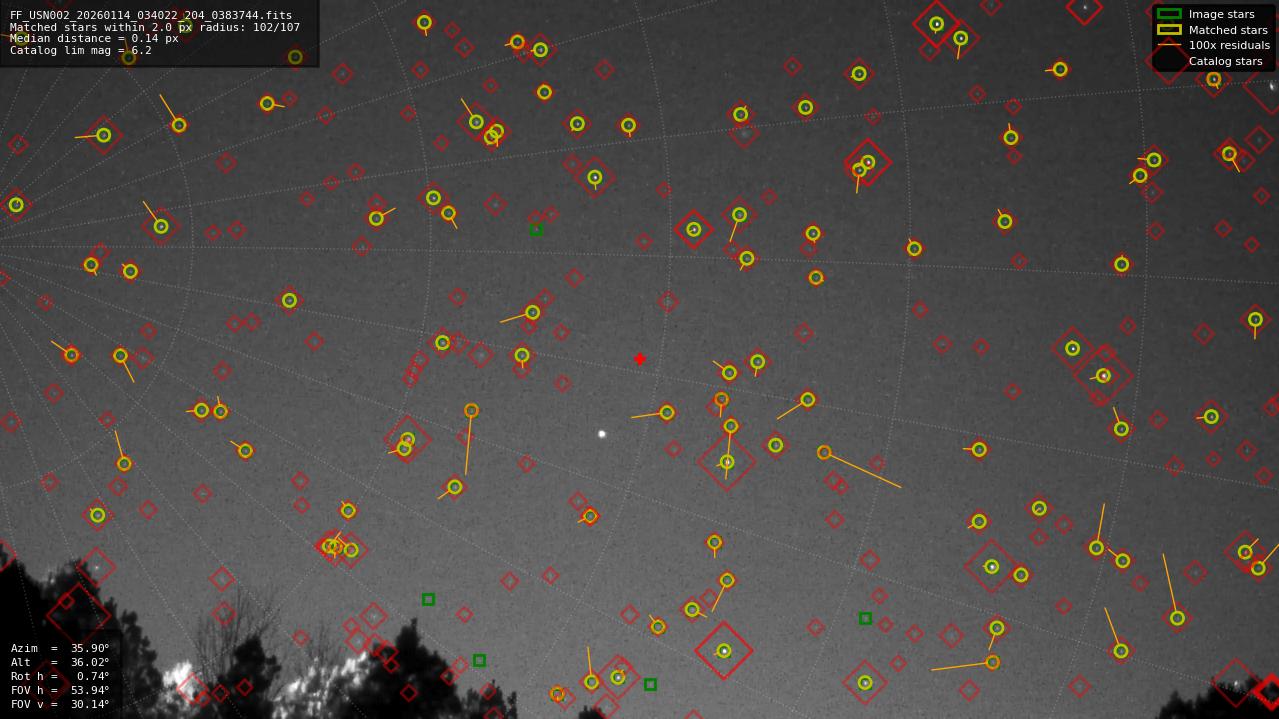Screen dimensions: 1279x719
Task: Click the dark Catalog stars legend swatch
Action: (x=1169, y=61)
